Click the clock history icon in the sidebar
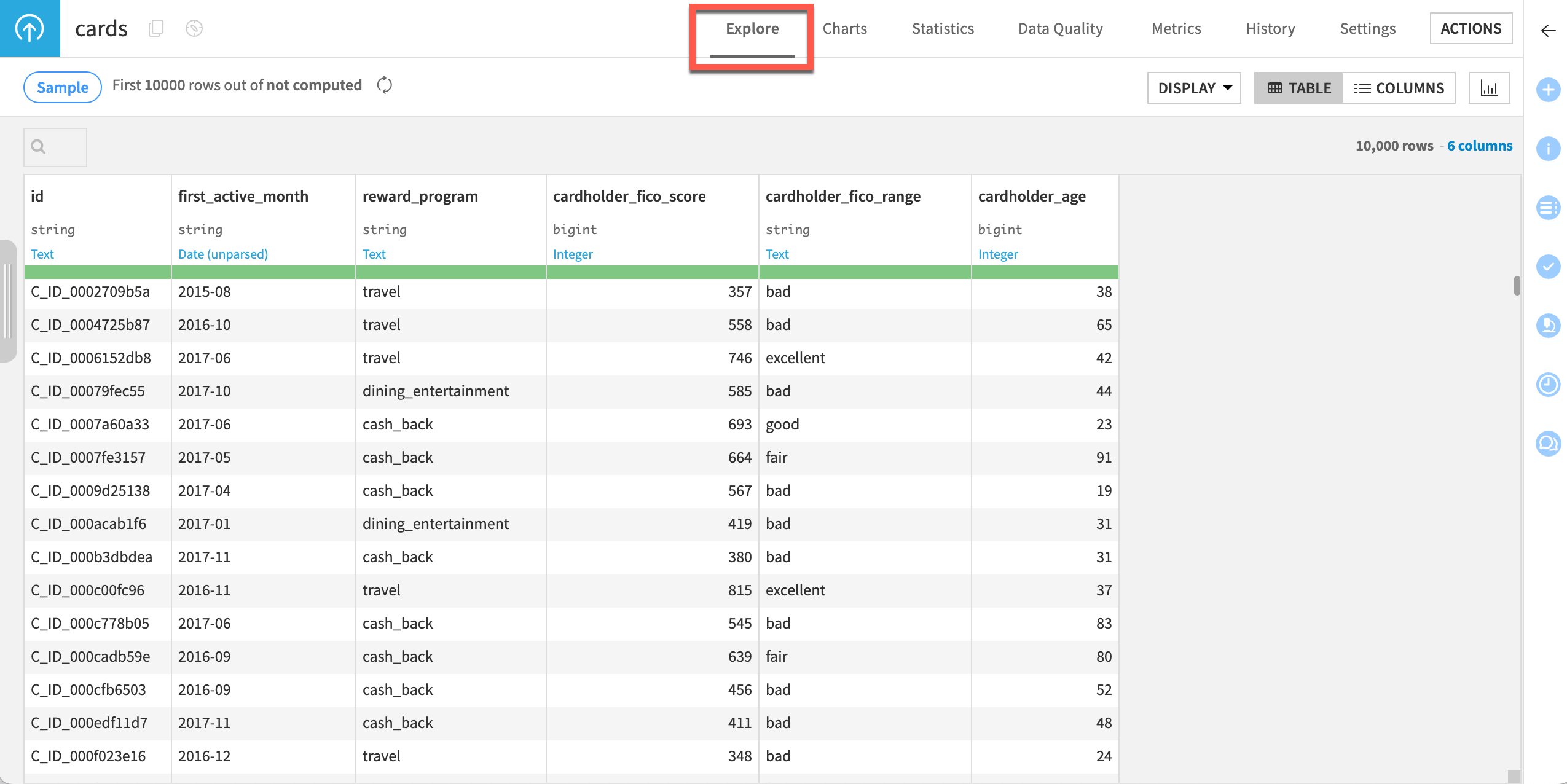This screenshot has height=784, width=1567. coord(1549,385)
